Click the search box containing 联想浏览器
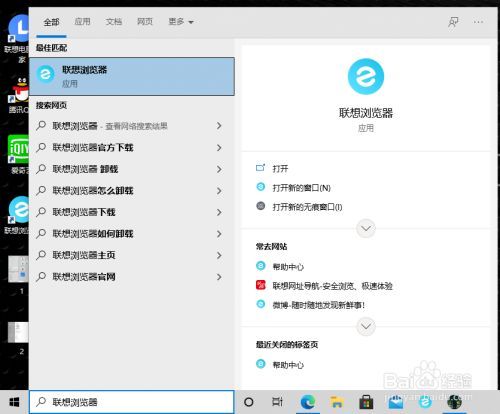 click(x=132, y=402)
